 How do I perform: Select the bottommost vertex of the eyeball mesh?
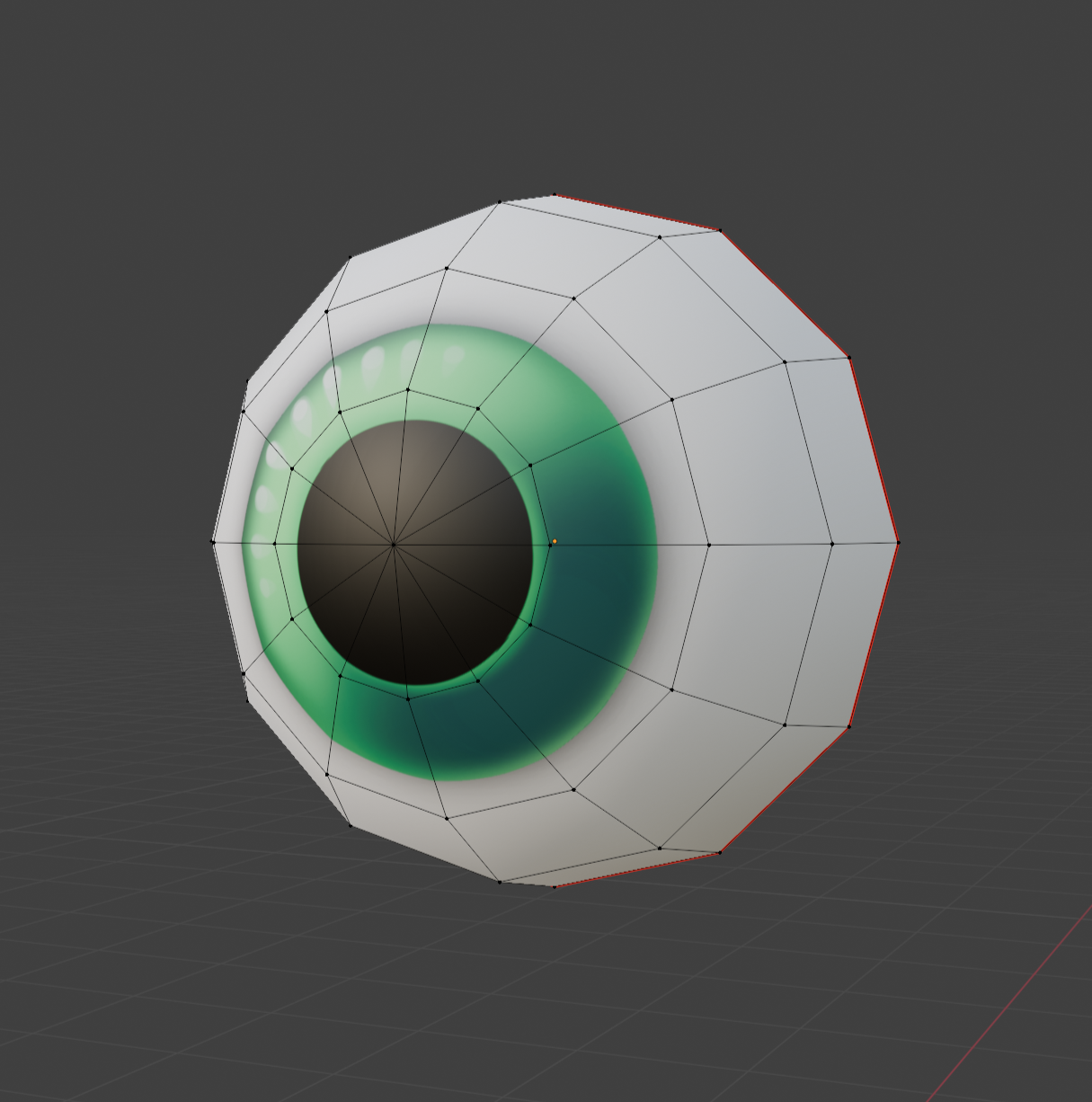555,886
